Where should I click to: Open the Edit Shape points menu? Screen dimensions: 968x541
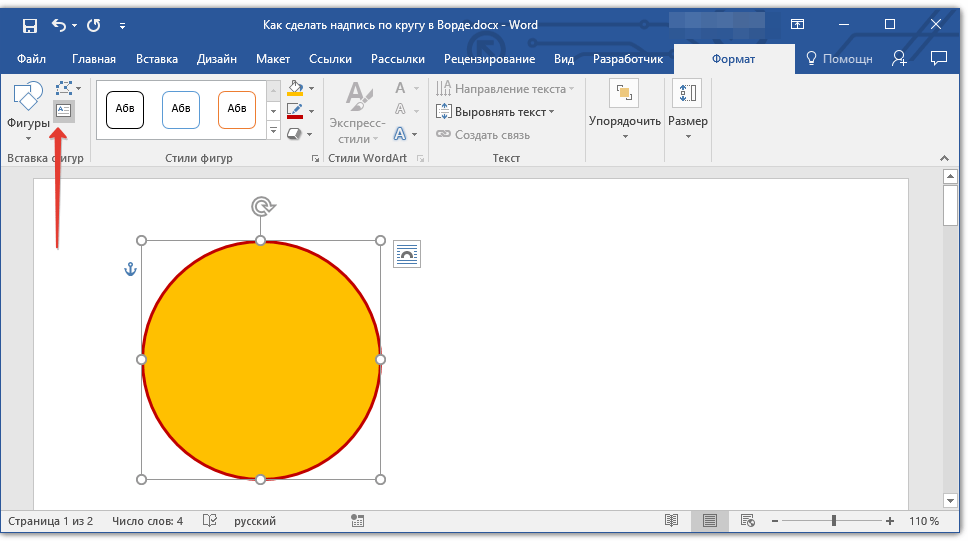66,89
